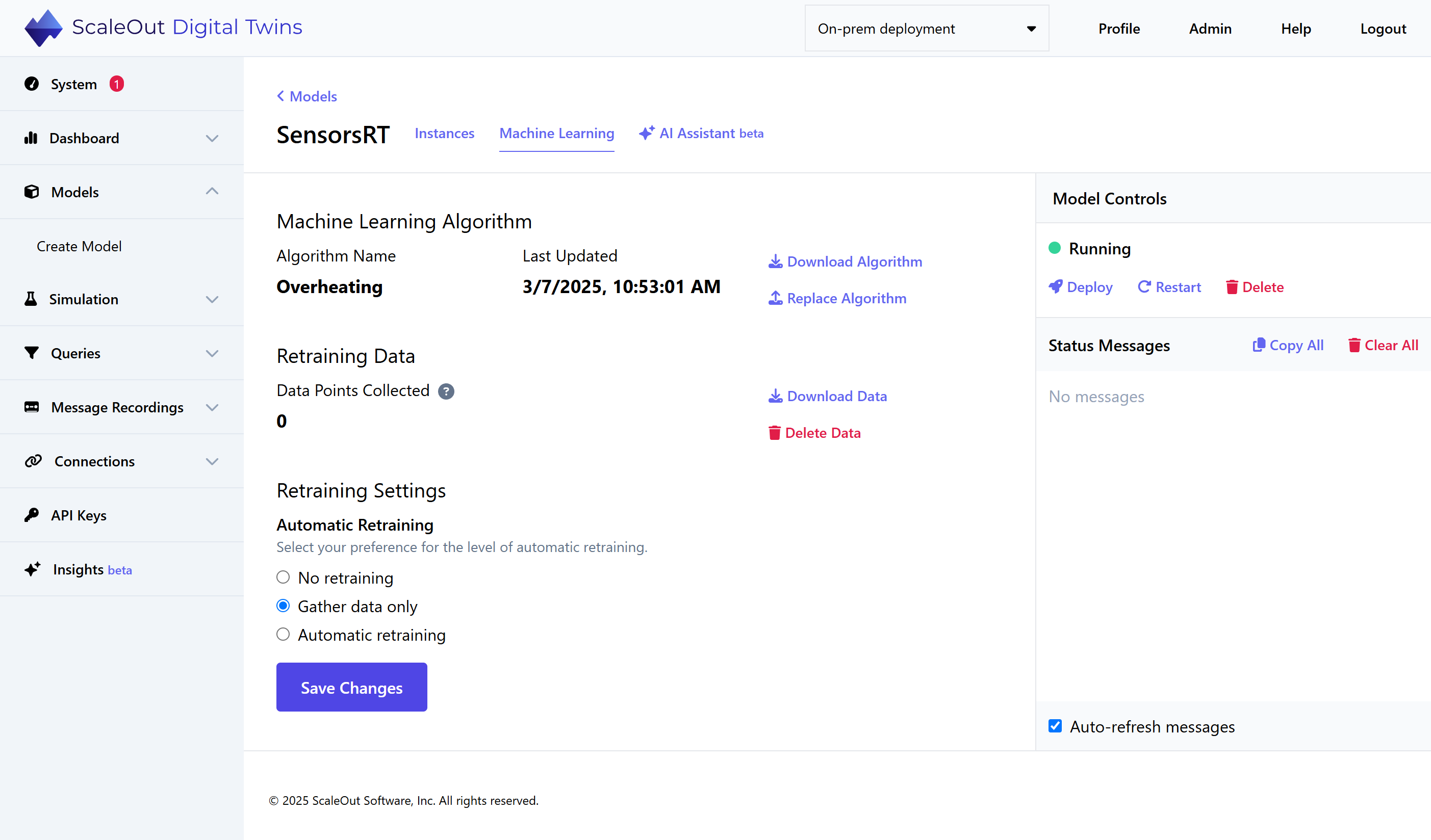The height and width of the screenshot is (840, 1431).
Task: Click the Insights sparkle icon
Action: (x=33, y=569)
